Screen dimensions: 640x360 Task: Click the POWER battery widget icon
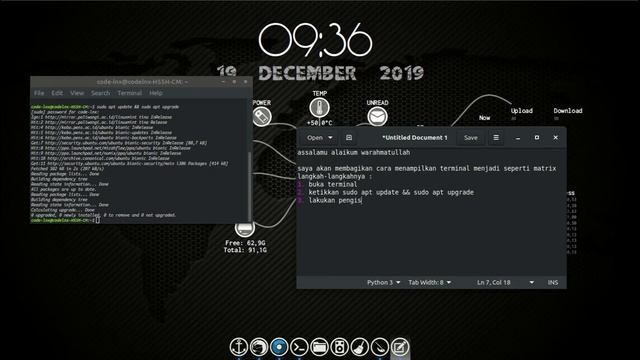(262, 117)
